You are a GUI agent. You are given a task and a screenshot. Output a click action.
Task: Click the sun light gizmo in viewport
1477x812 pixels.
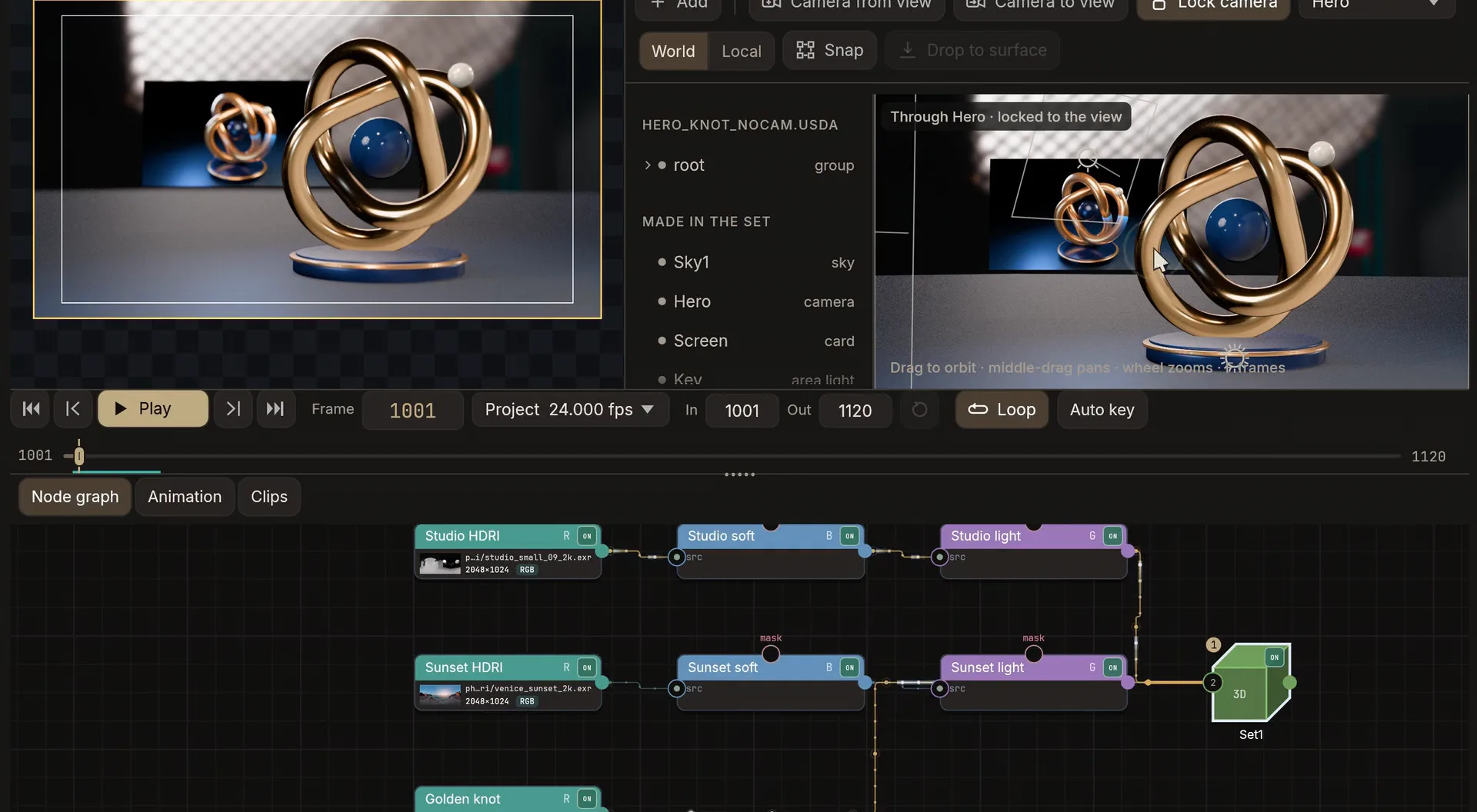coord(1234,357)
